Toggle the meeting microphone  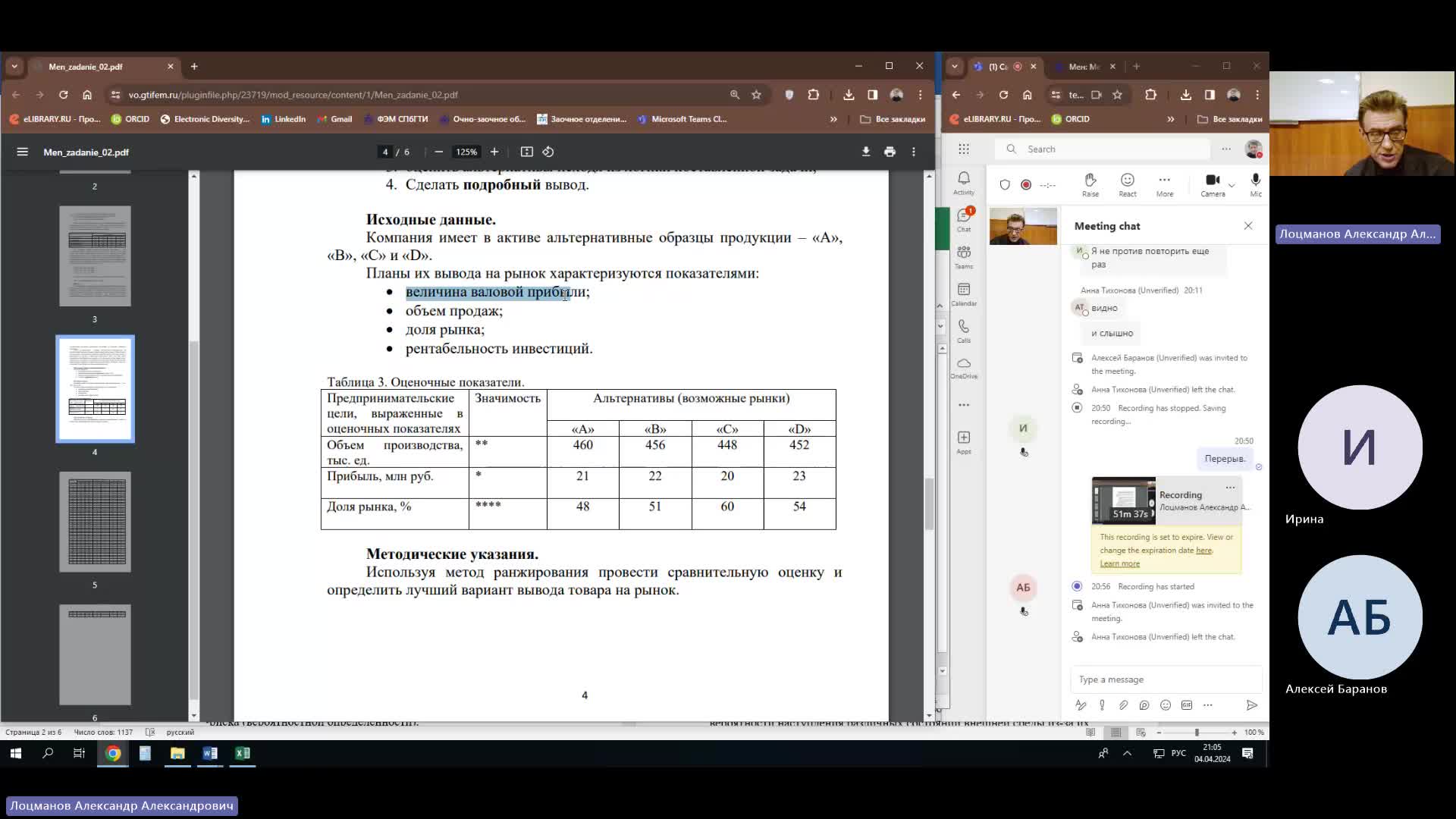pyautogui.click(x=1256, y=184)
